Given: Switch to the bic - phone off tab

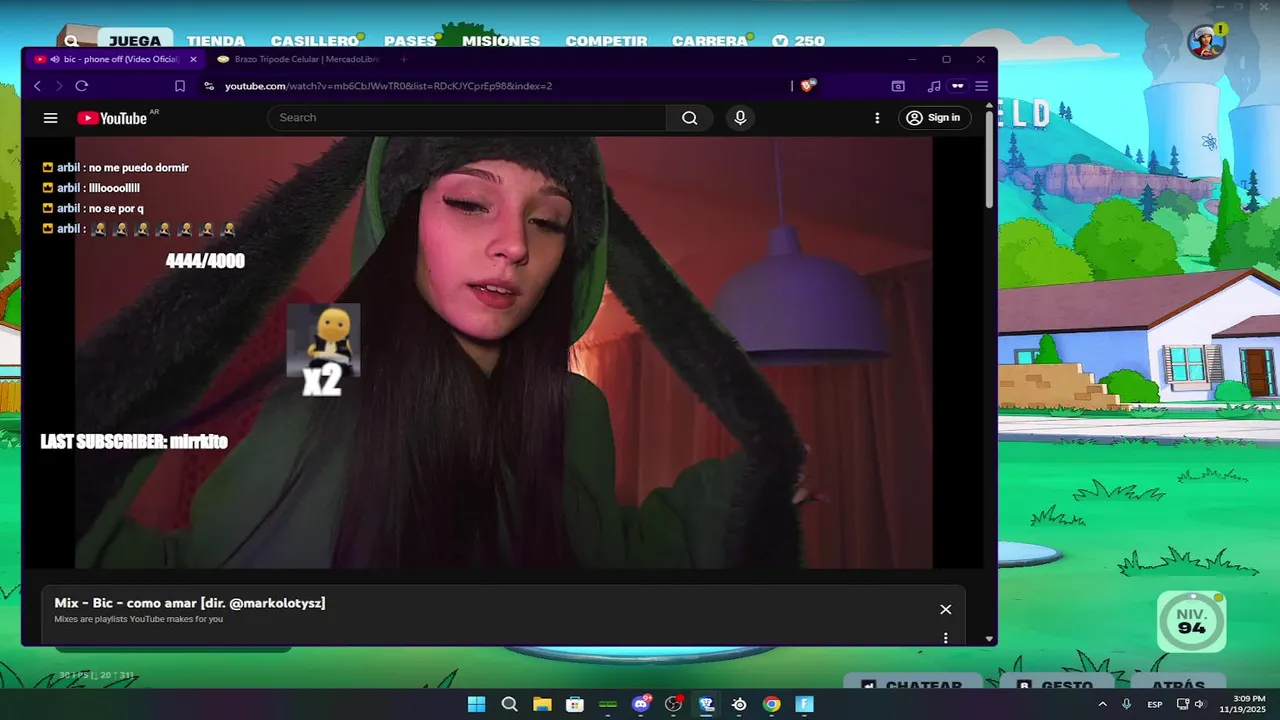Looking at the screenshot, I should coord(115,59).
